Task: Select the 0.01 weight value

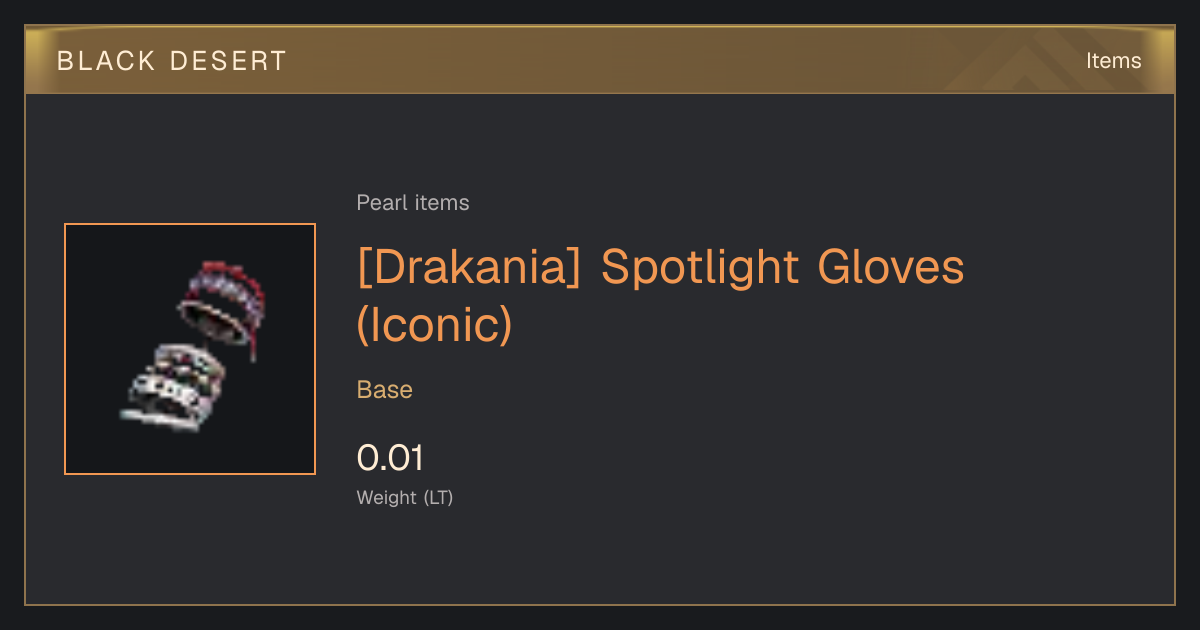Action: pos(390,458)
